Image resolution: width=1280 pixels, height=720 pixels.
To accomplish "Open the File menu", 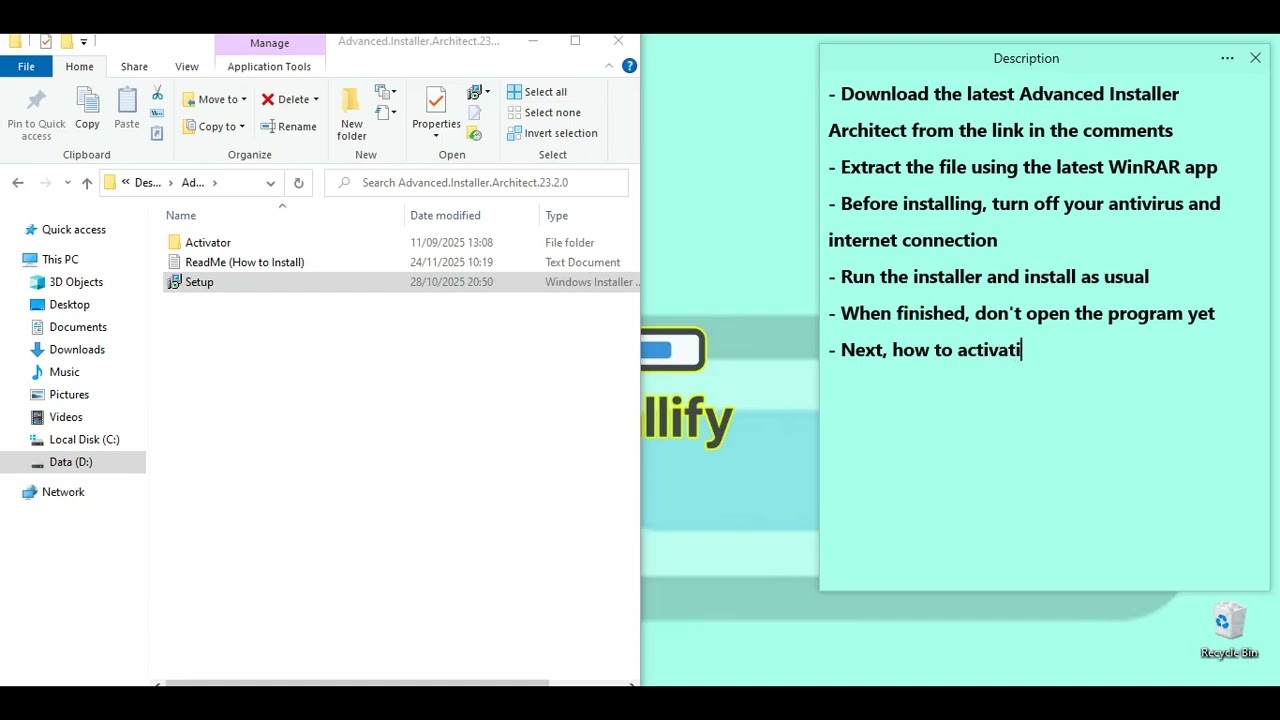I will coord(26,66).
